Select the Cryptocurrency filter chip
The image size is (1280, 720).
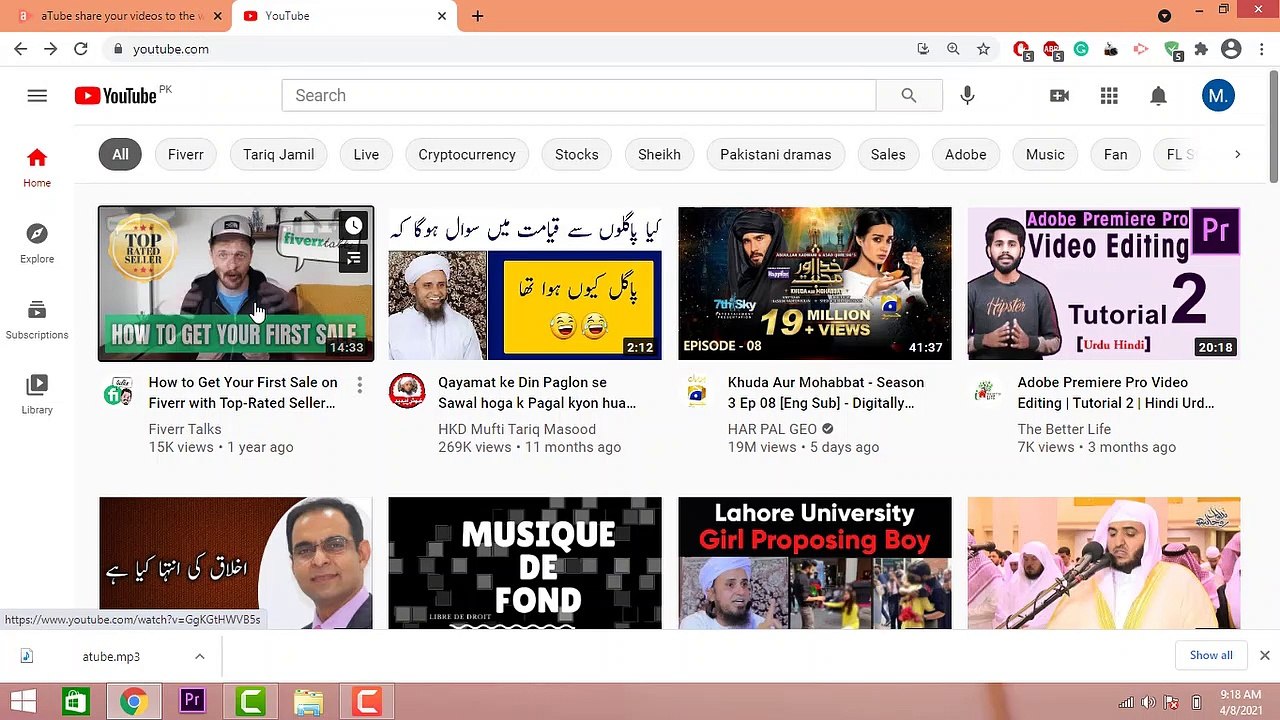467,154
